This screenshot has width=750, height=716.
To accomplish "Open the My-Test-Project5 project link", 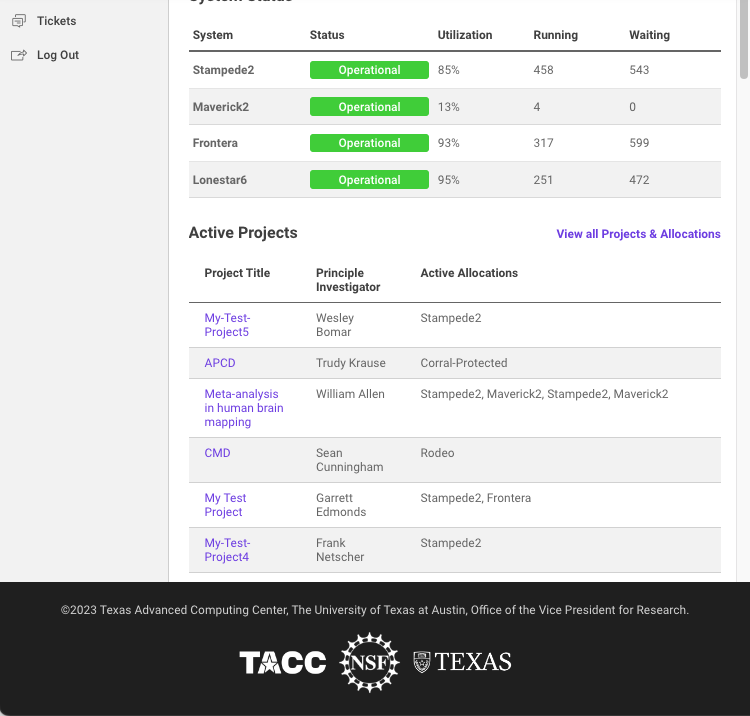I will 227,325.
